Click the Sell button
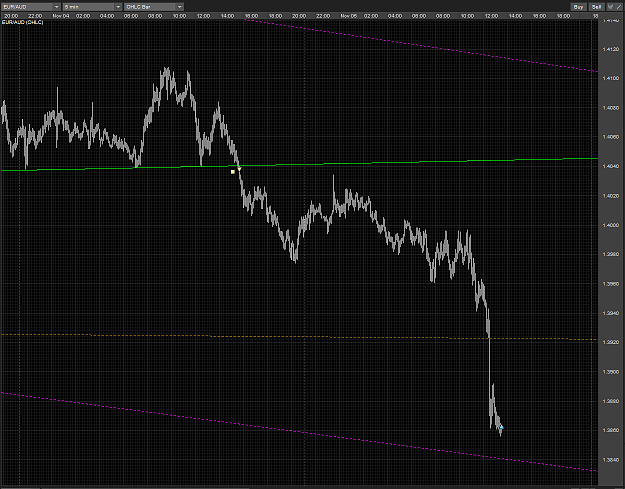Image resolution: width=625 pixels, height=489 pixels. click(596, 7)
